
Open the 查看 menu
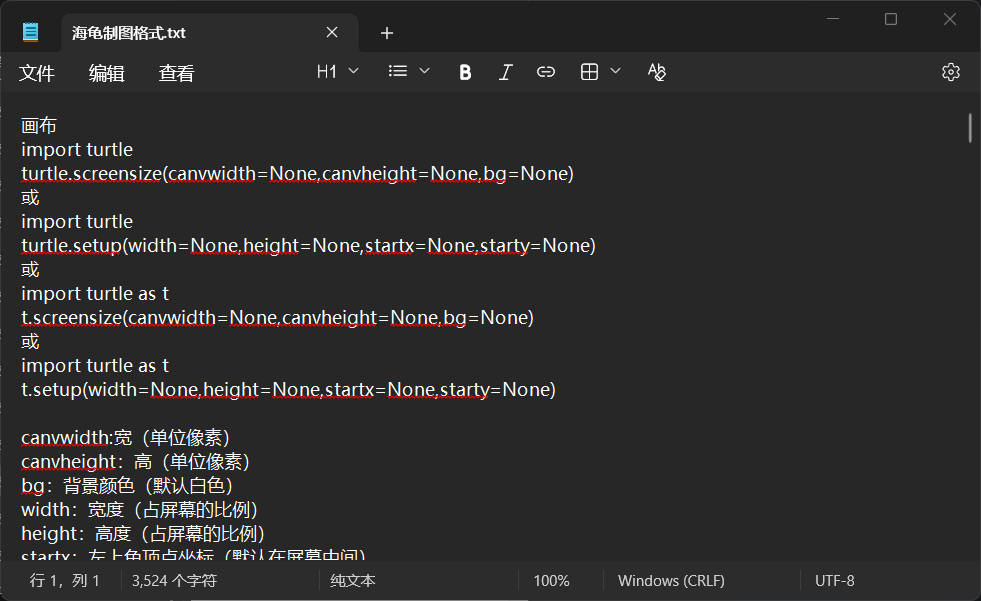(x=176, y=73)
